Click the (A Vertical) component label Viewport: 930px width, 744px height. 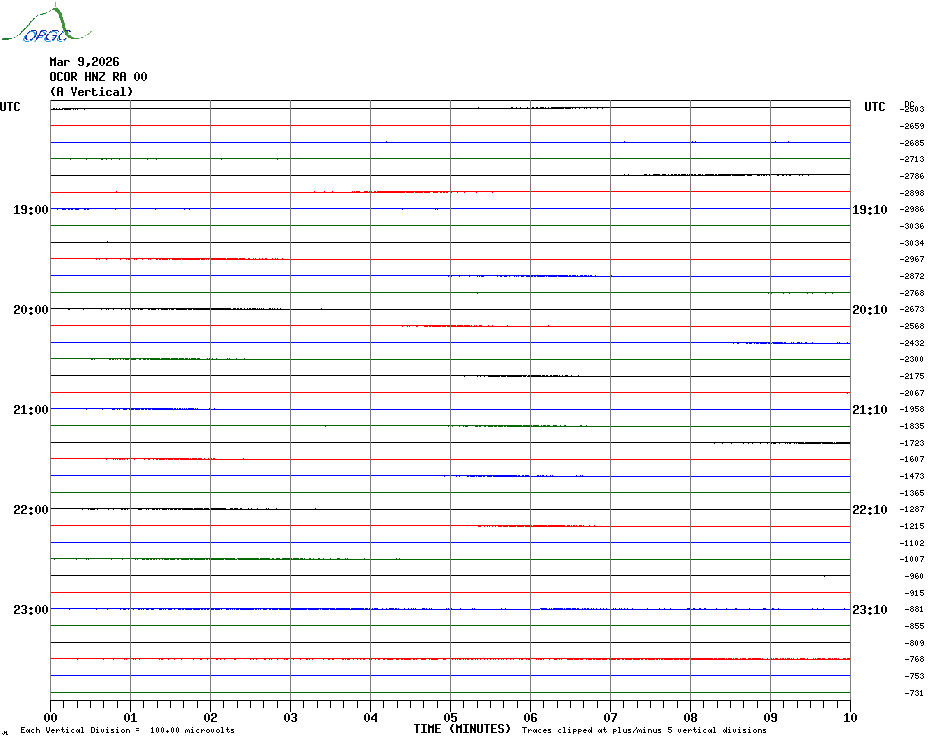click(x=91, y=92)
